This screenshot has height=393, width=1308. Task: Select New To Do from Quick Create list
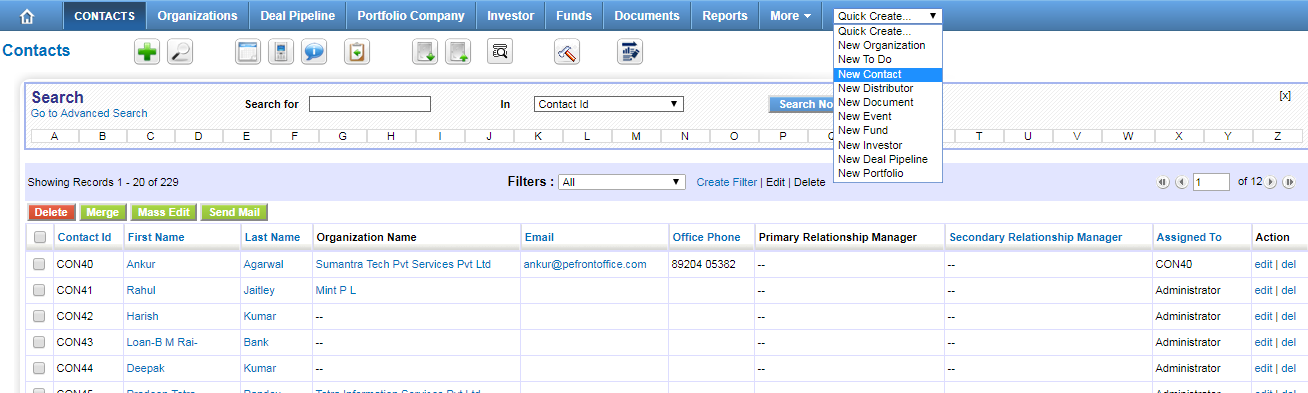(x=888, y=59)
